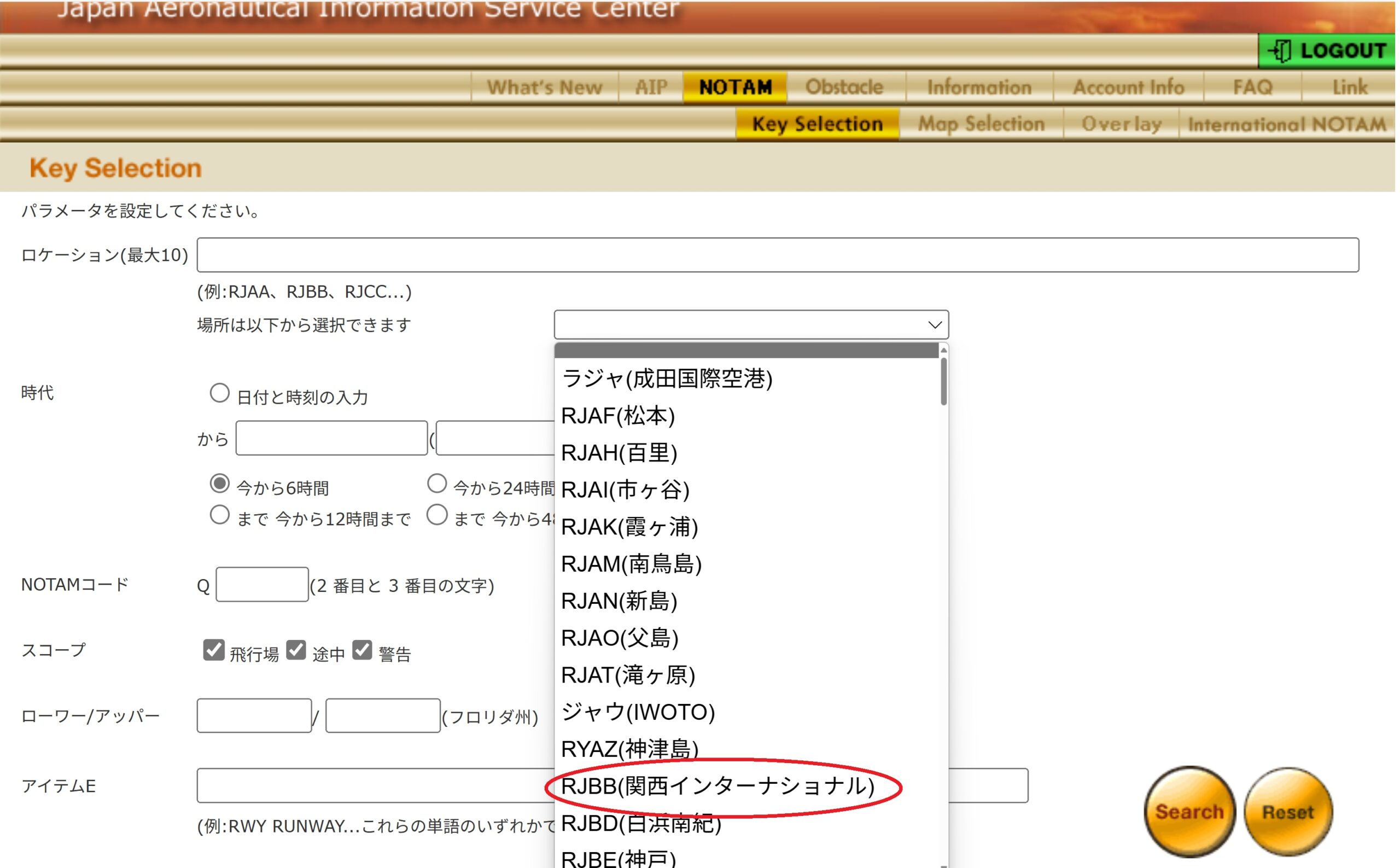Viewport: 1400px width, 868px height.
Task: Open the Information tab
Action: (x=979, y=88)
